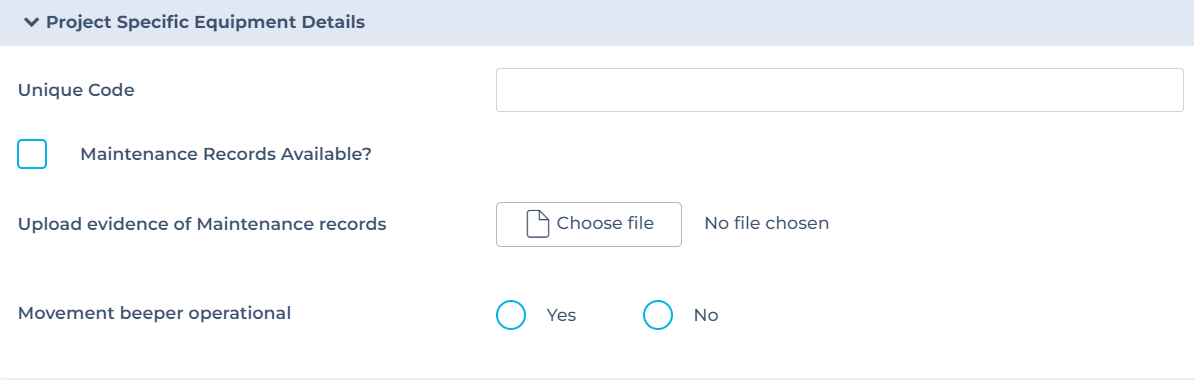Select No radio for Movement beeper operational
The image size is (1194, 380).
(x=658, y=315)
